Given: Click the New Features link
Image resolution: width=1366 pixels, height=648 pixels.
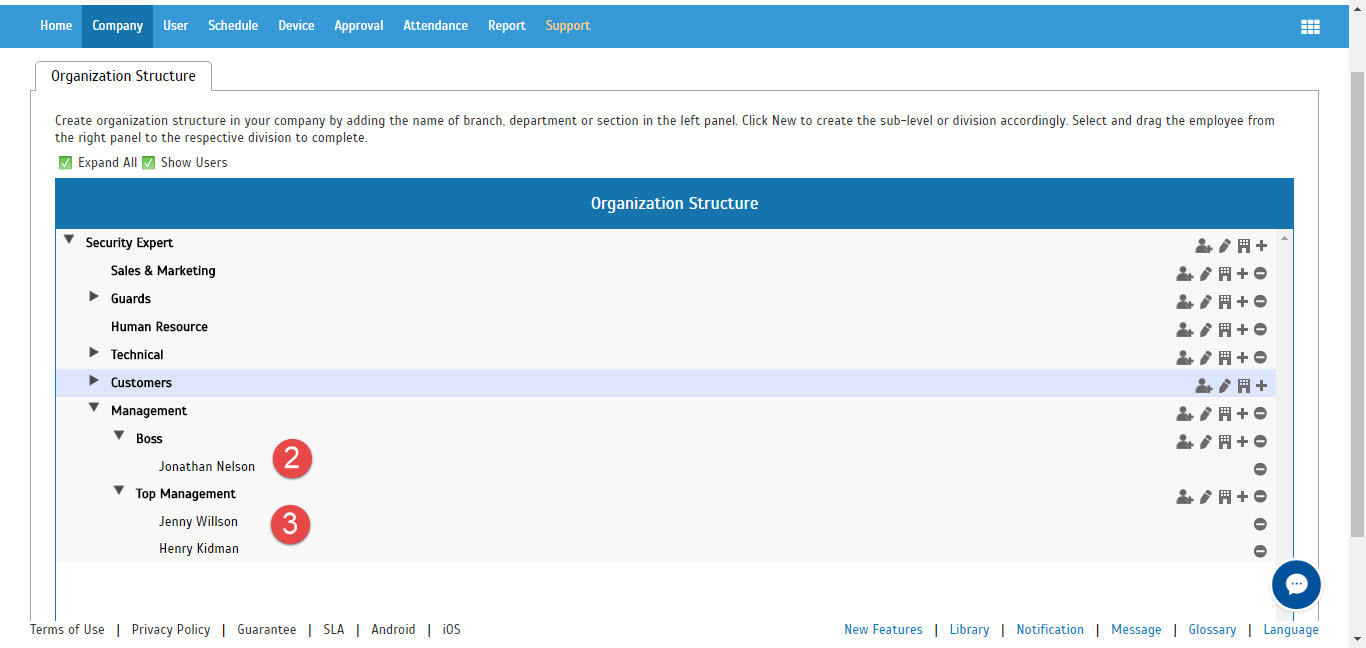Looking at the screenshot, I should click(x=883, y=629).
